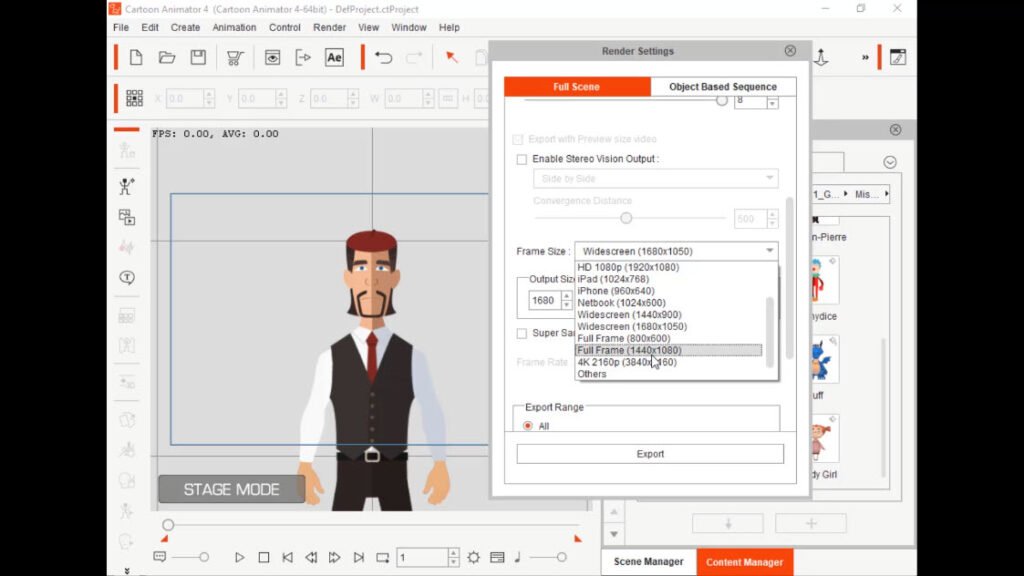
Task: Open the composer edit icon at the toolbar's right end
Action: click(x=898, y=57)
